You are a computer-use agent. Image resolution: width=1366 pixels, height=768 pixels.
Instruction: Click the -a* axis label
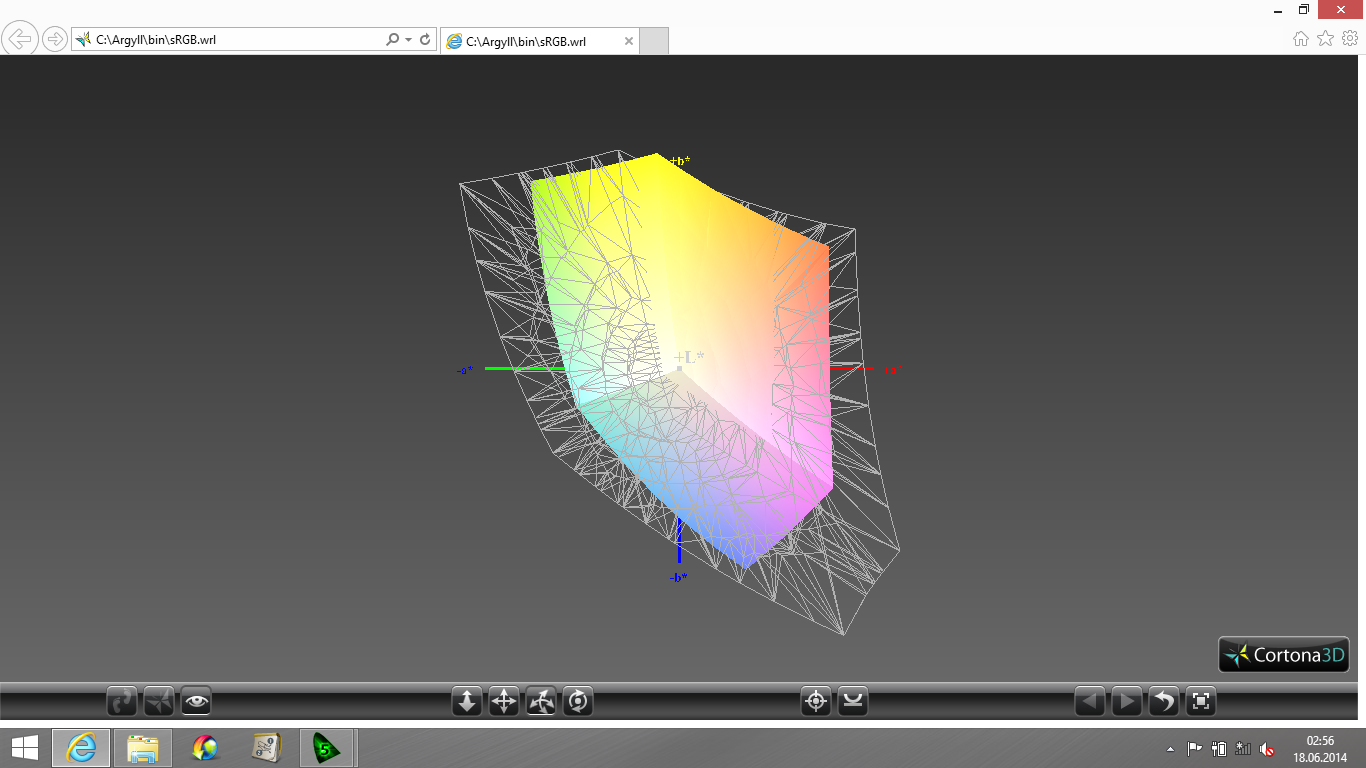(x=465, y=370)
